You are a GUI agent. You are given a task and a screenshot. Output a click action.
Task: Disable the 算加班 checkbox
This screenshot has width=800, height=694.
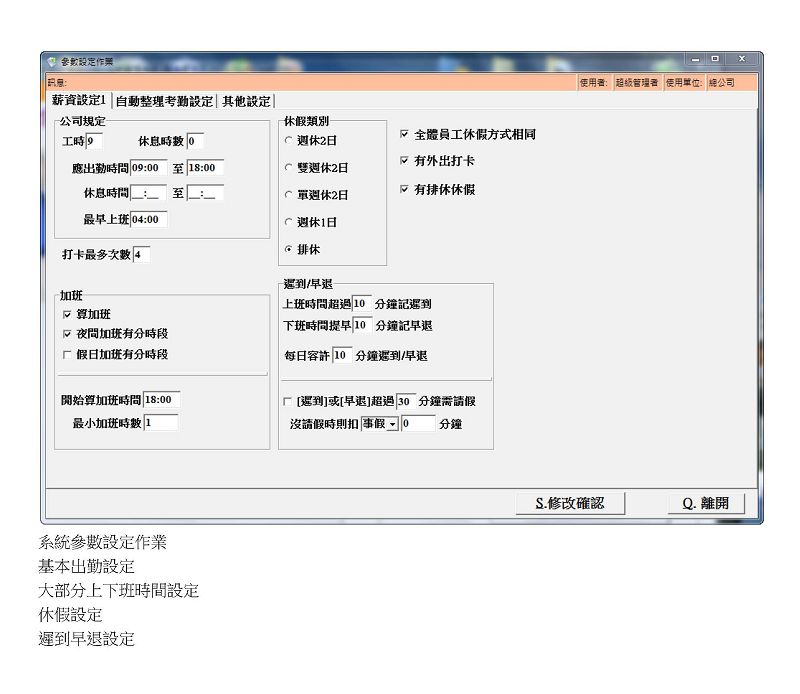coord(67,314)
